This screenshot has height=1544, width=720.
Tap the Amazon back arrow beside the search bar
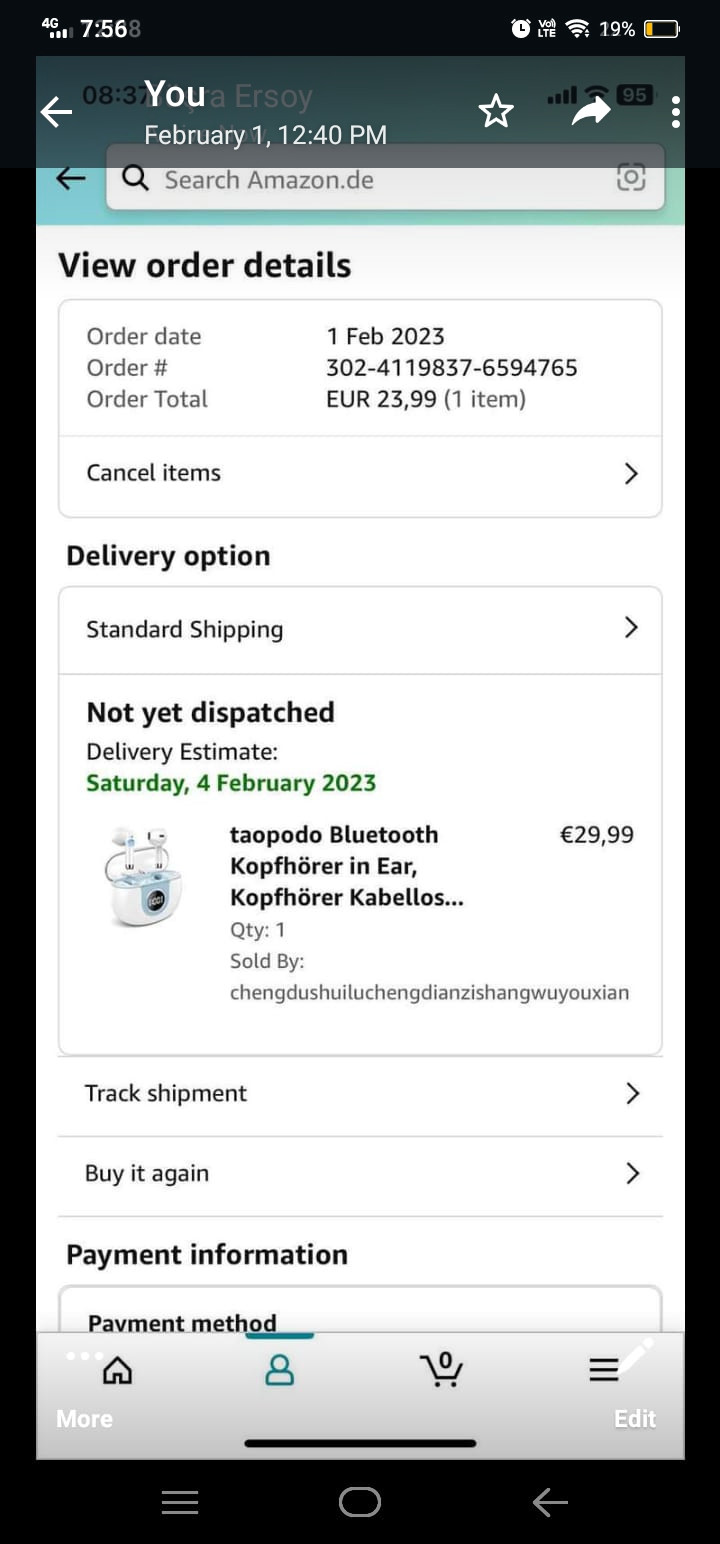(70, 179)
